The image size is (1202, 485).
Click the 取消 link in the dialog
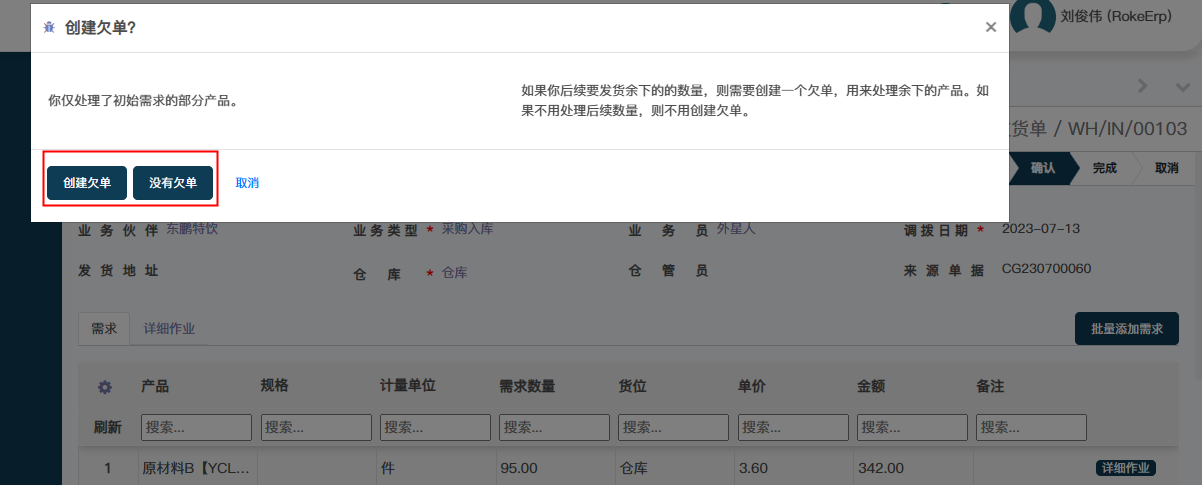point(247,183)
